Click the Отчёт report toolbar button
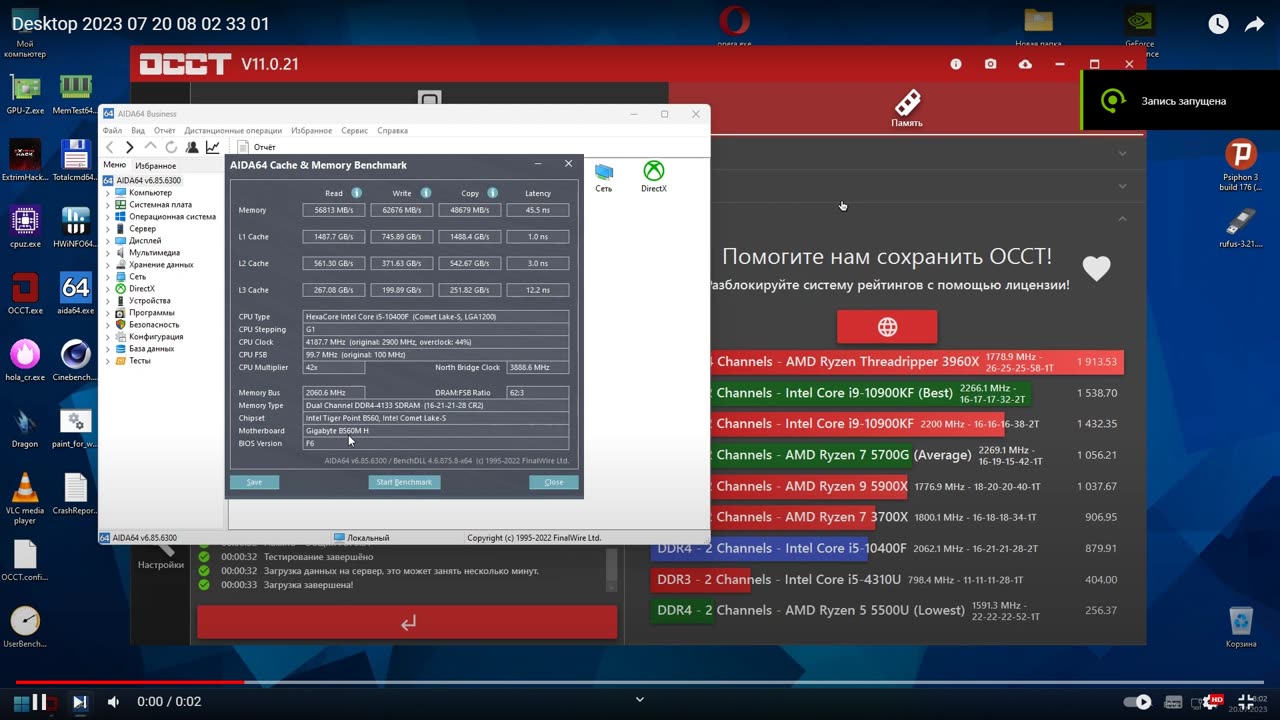The height and width of the screenshot is (720, 1280). coord(256,147)
